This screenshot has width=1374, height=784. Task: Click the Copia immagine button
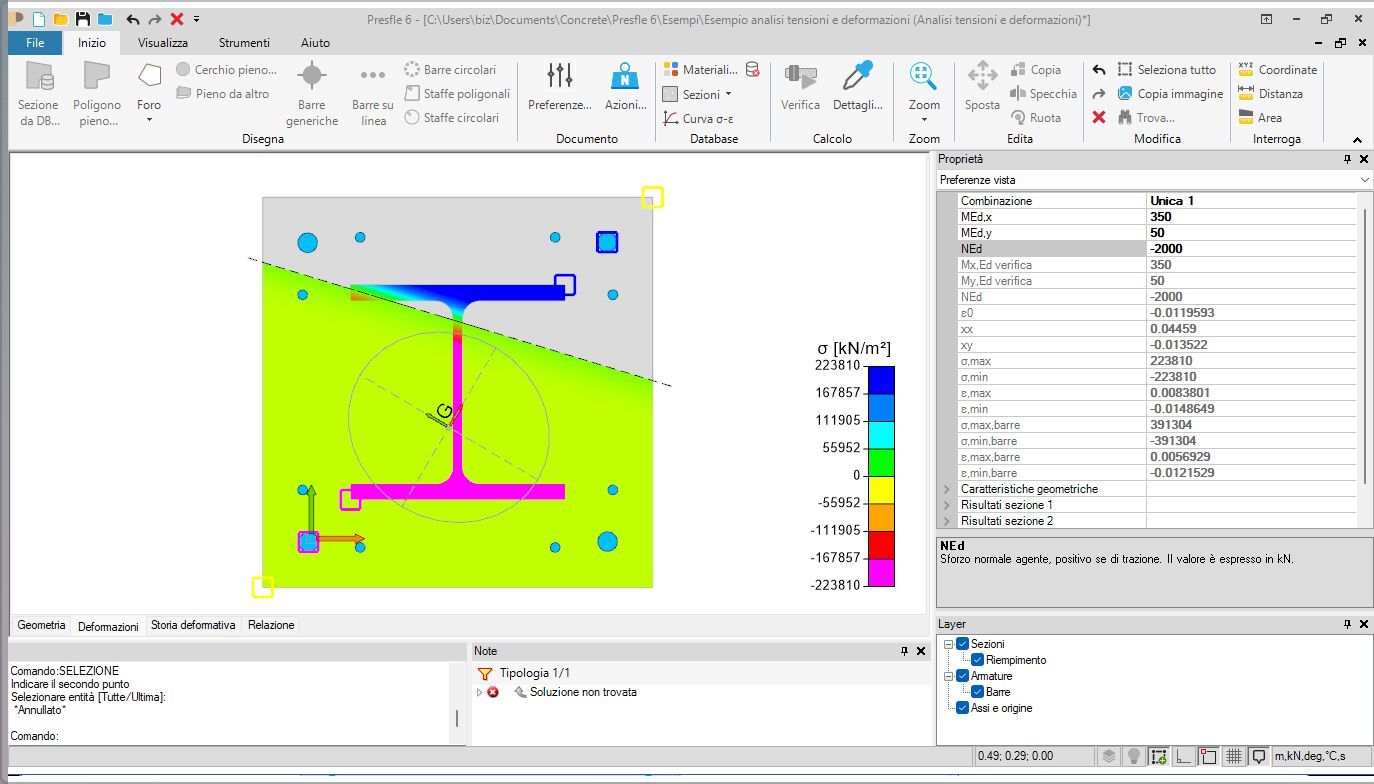pos(1170,94)
